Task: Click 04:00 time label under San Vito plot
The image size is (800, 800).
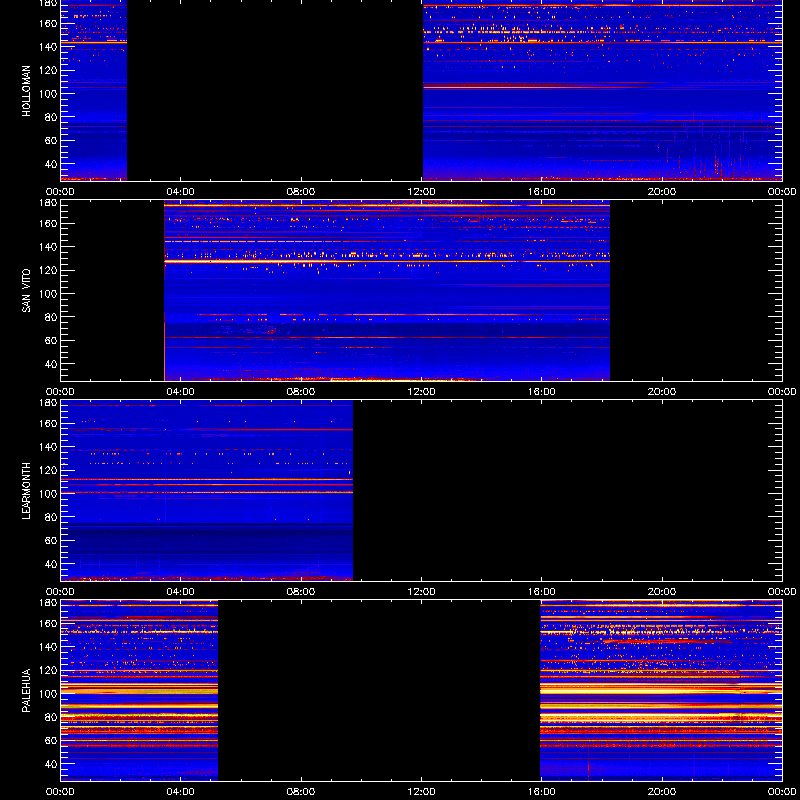Action: [180, 392]
